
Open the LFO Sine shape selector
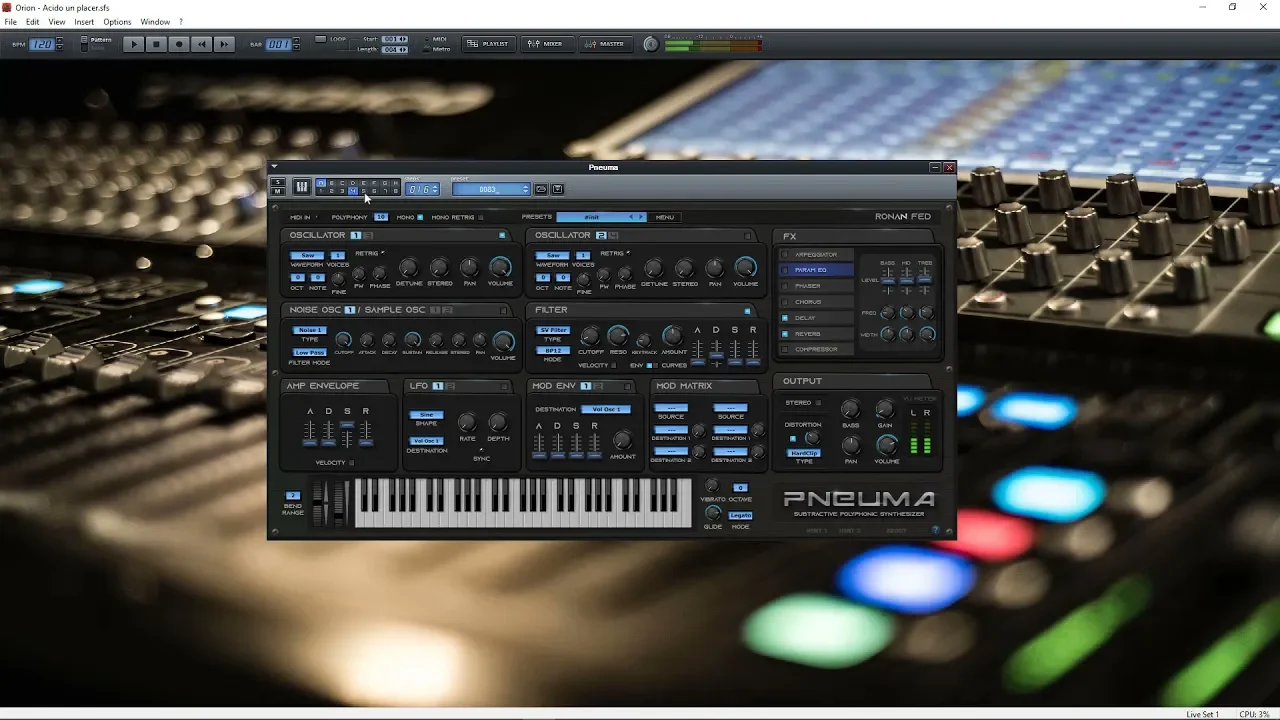426,415
